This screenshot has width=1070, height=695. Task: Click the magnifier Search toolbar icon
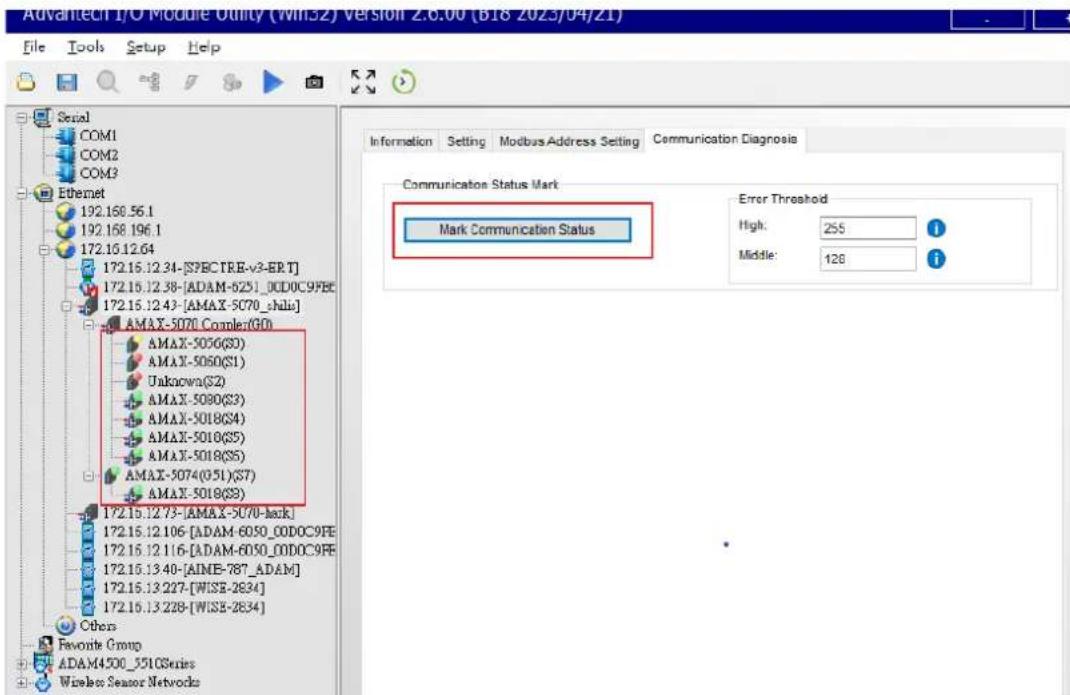click(107, 83)
